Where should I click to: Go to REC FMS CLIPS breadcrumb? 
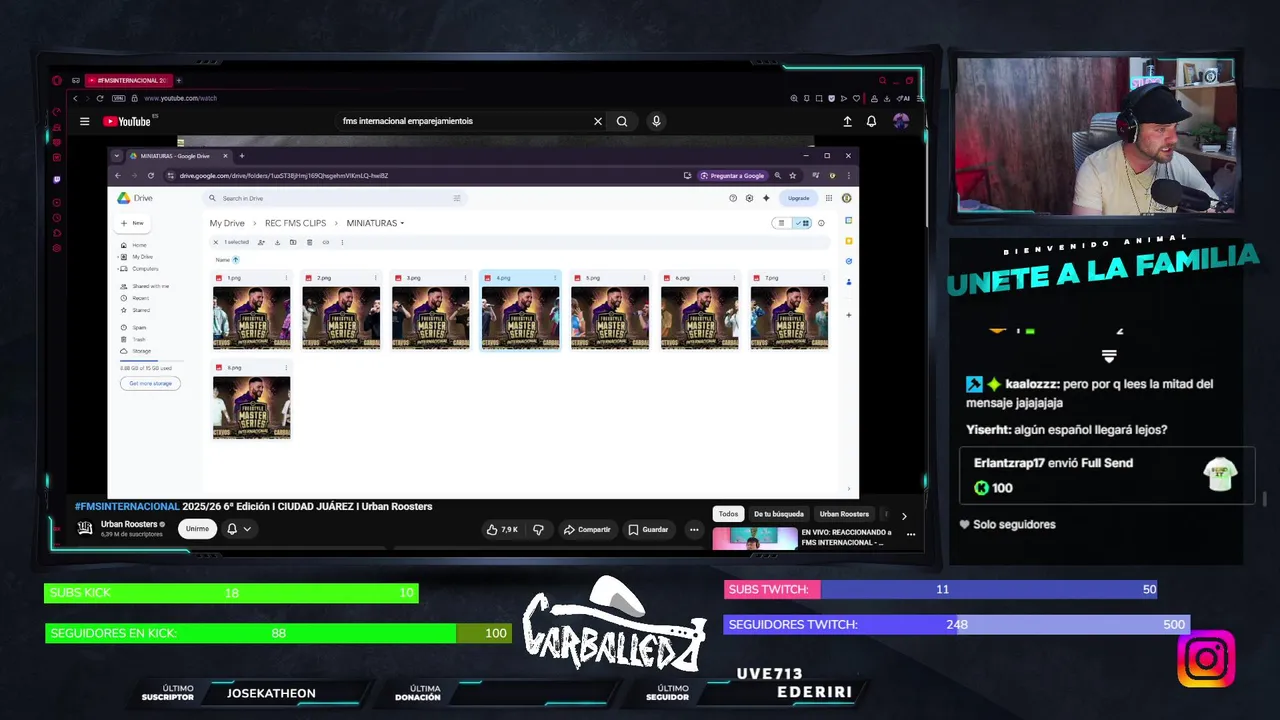coord(295,223)
